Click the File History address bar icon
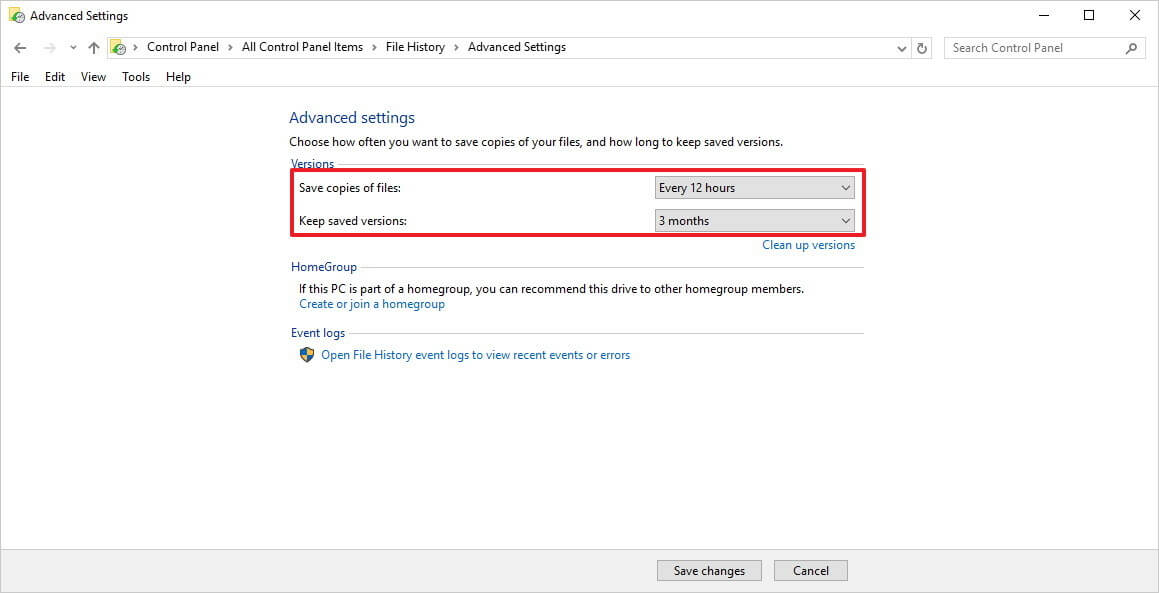This screenshot has height=593, width=1159. [x=118, y=47]
